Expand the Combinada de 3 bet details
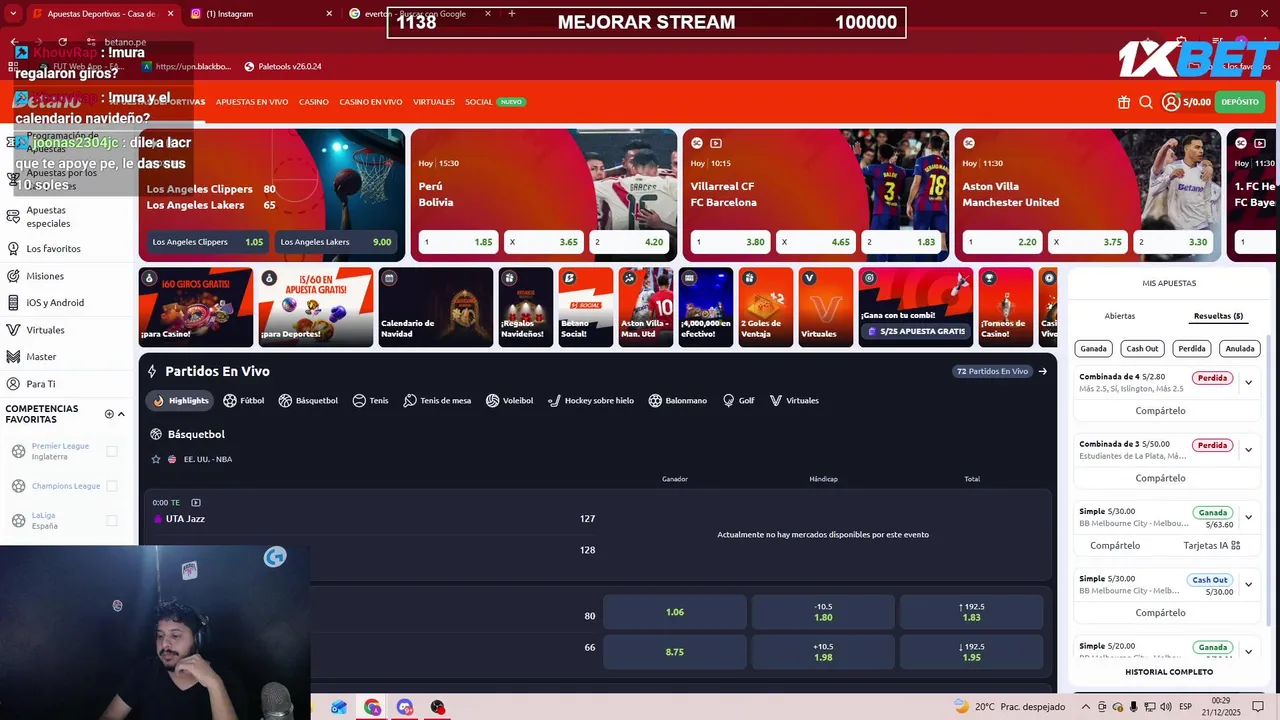The width and height of the screenshot is (1280, 720). tap(1248, 450)
